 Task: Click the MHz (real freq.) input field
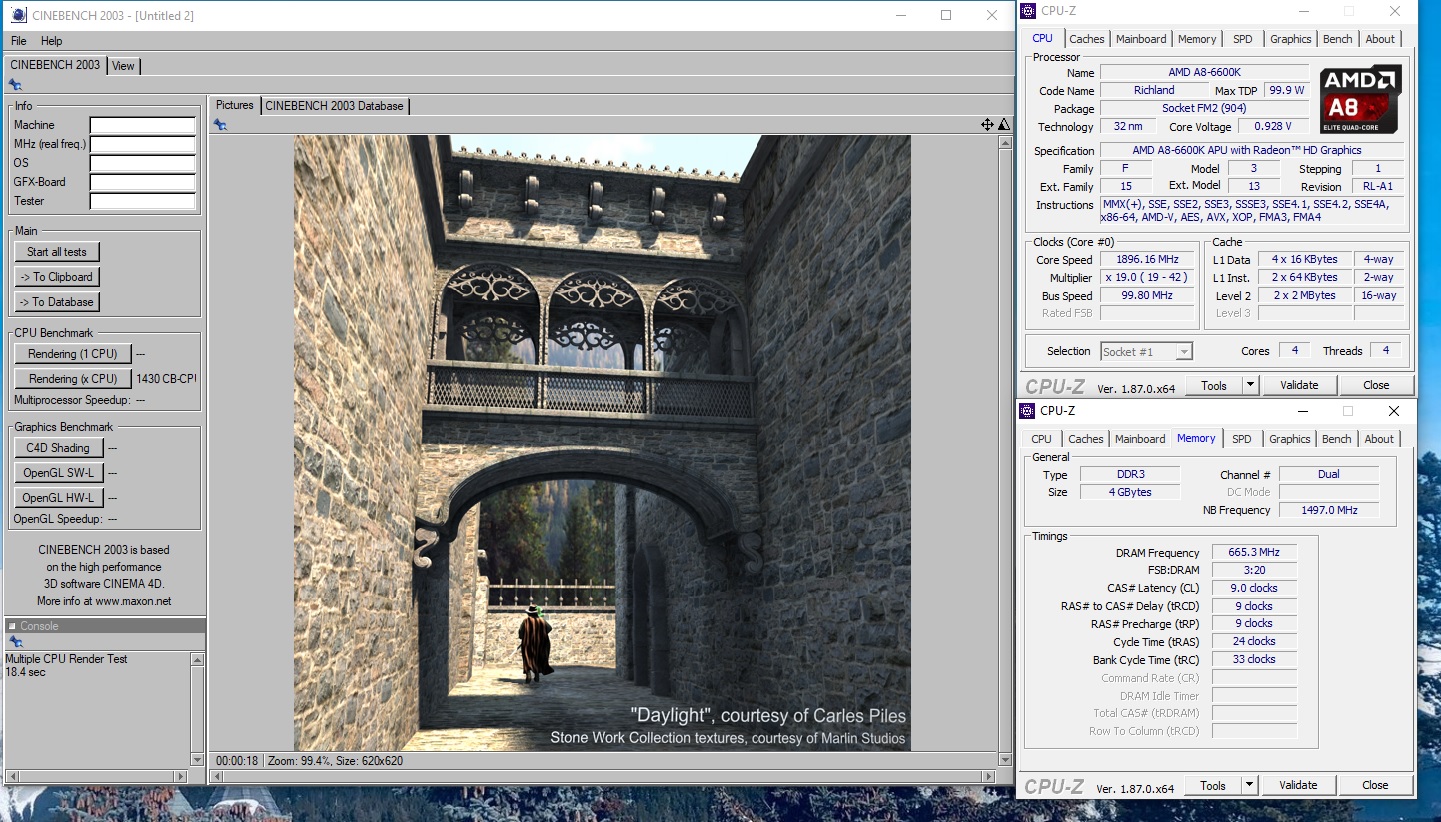(142, 144)
